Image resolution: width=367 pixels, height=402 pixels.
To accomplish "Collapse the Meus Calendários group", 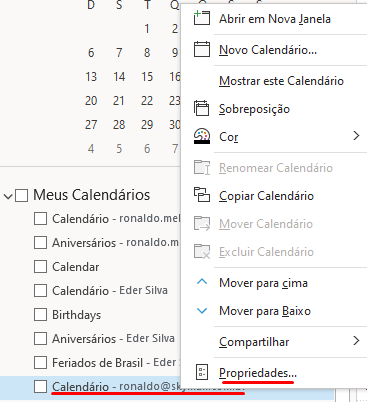I will (x=8, y=196).
